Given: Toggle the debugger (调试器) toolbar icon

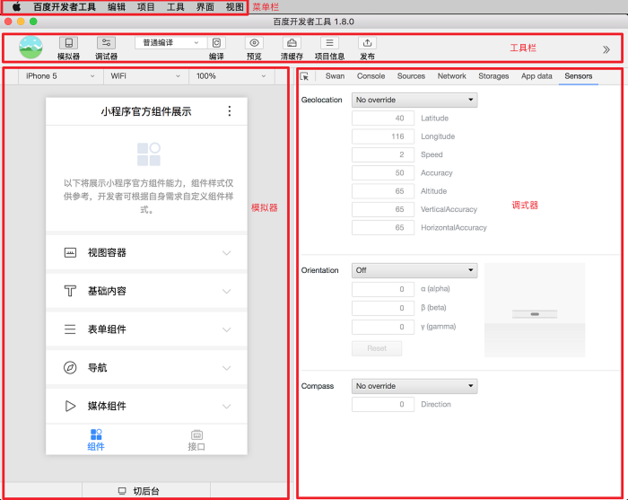Looking at the screenshot, I should point(106,44).
